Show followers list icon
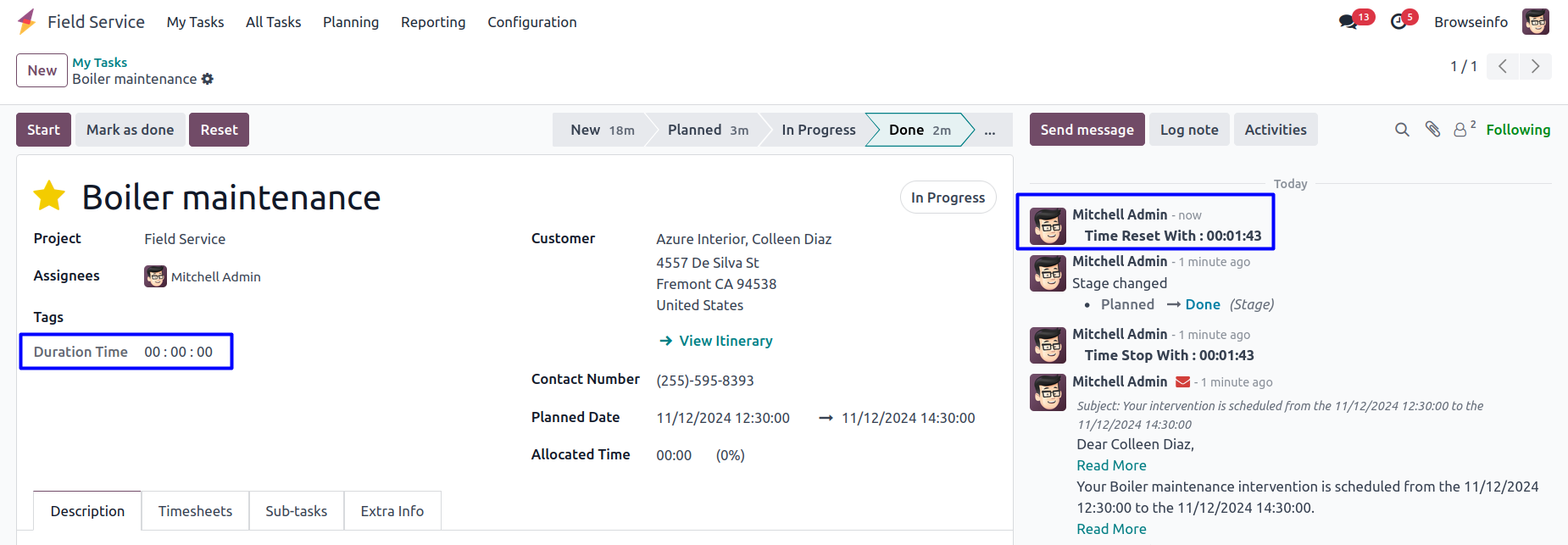Image resolution: width=1568 pixels, height=545 pixels. 1461,130
